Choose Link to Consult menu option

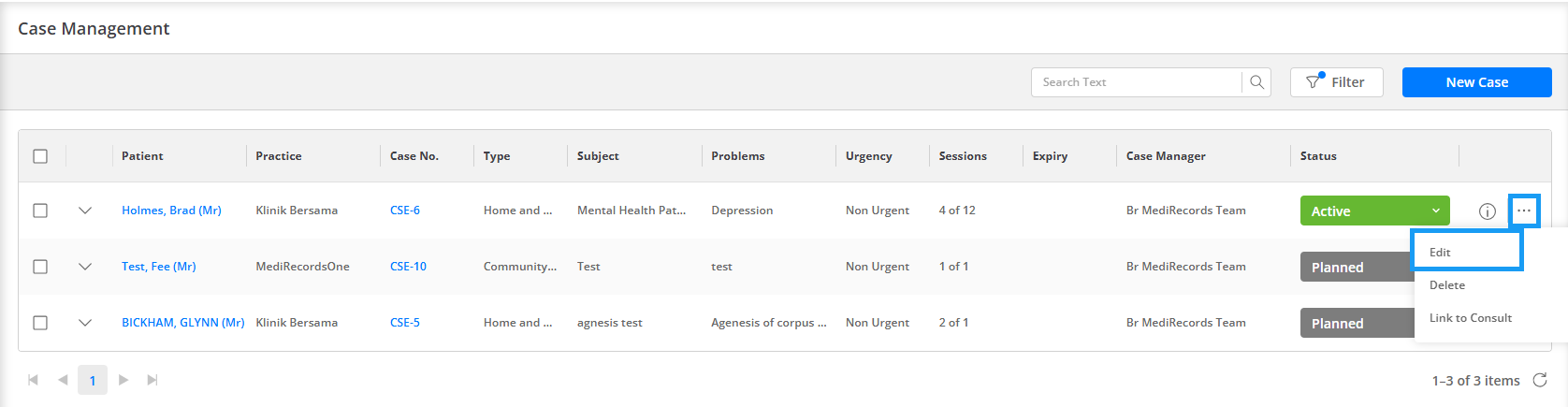(1470, 318)
